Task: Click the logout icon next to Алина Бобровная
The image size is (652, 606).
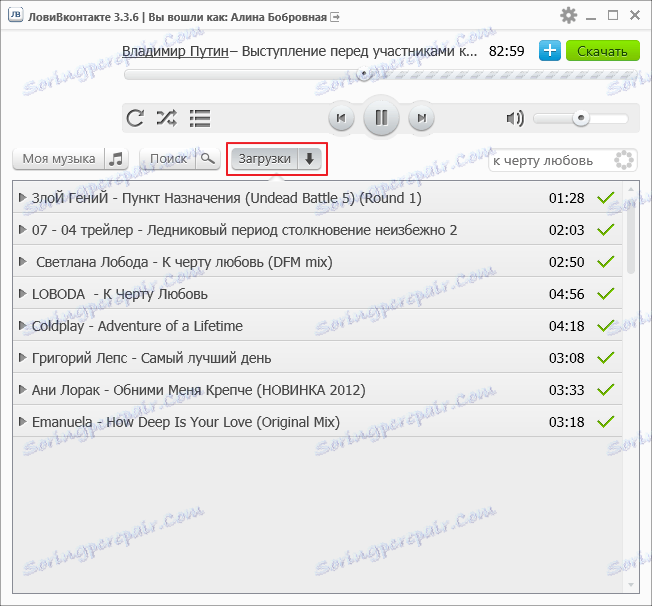Action: (x=335, y=17)
